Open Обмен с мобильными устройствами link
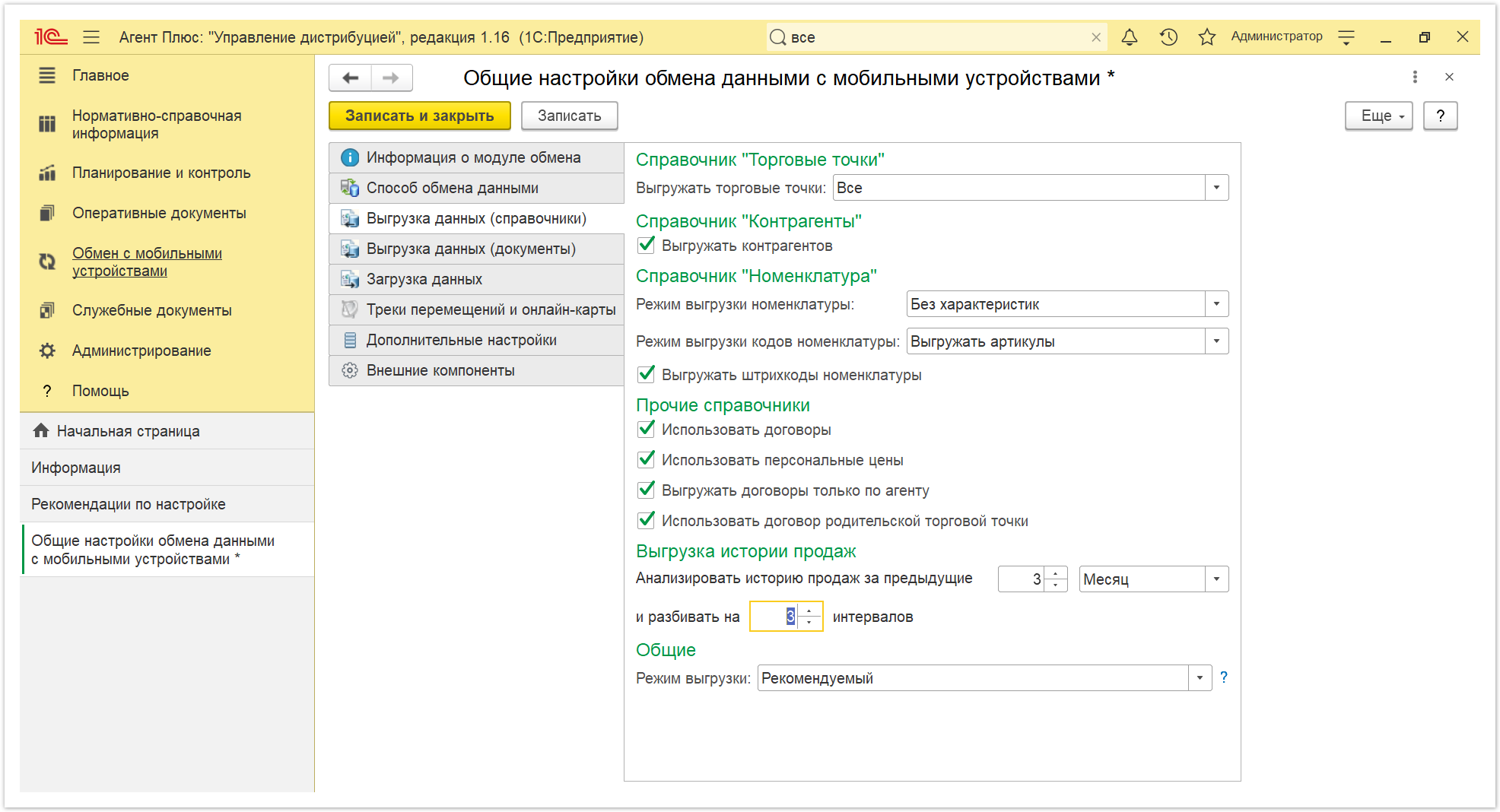The width and height of the screenshot is (1500, 812). 147,262
